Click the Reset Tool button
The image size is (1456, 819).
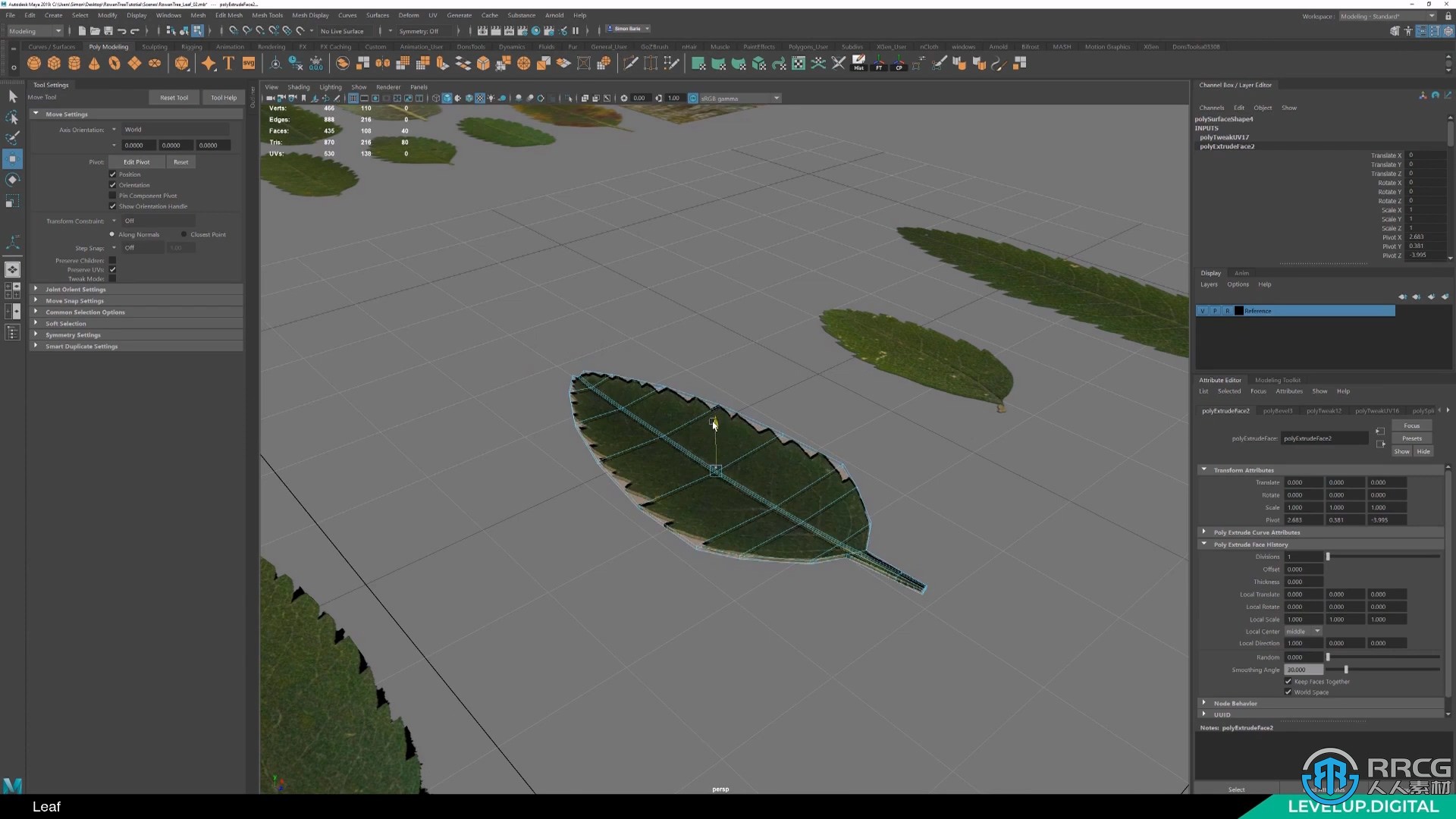click(174, 98)
